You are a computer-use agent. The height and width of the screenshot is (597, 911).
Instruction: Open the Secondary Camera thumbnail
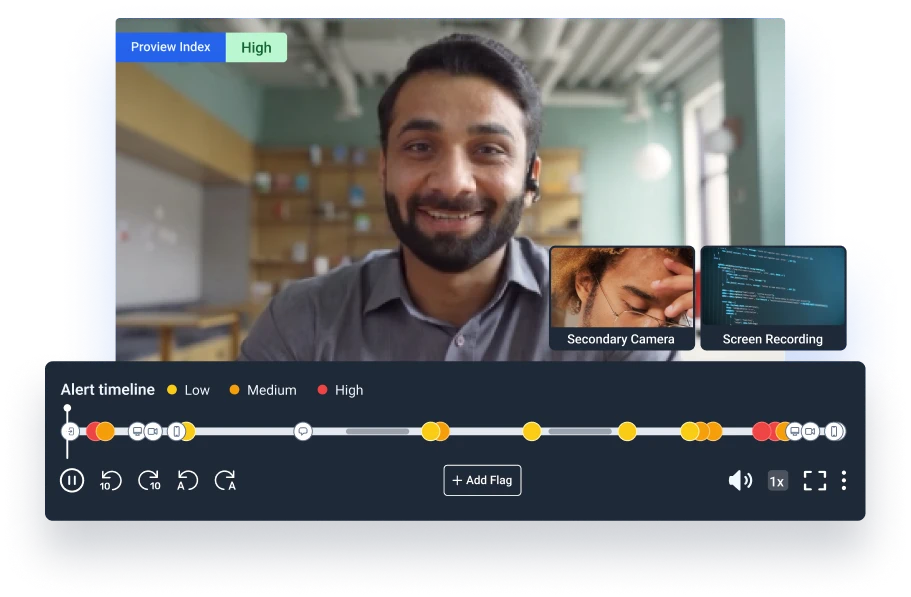[x=623, y=297]
